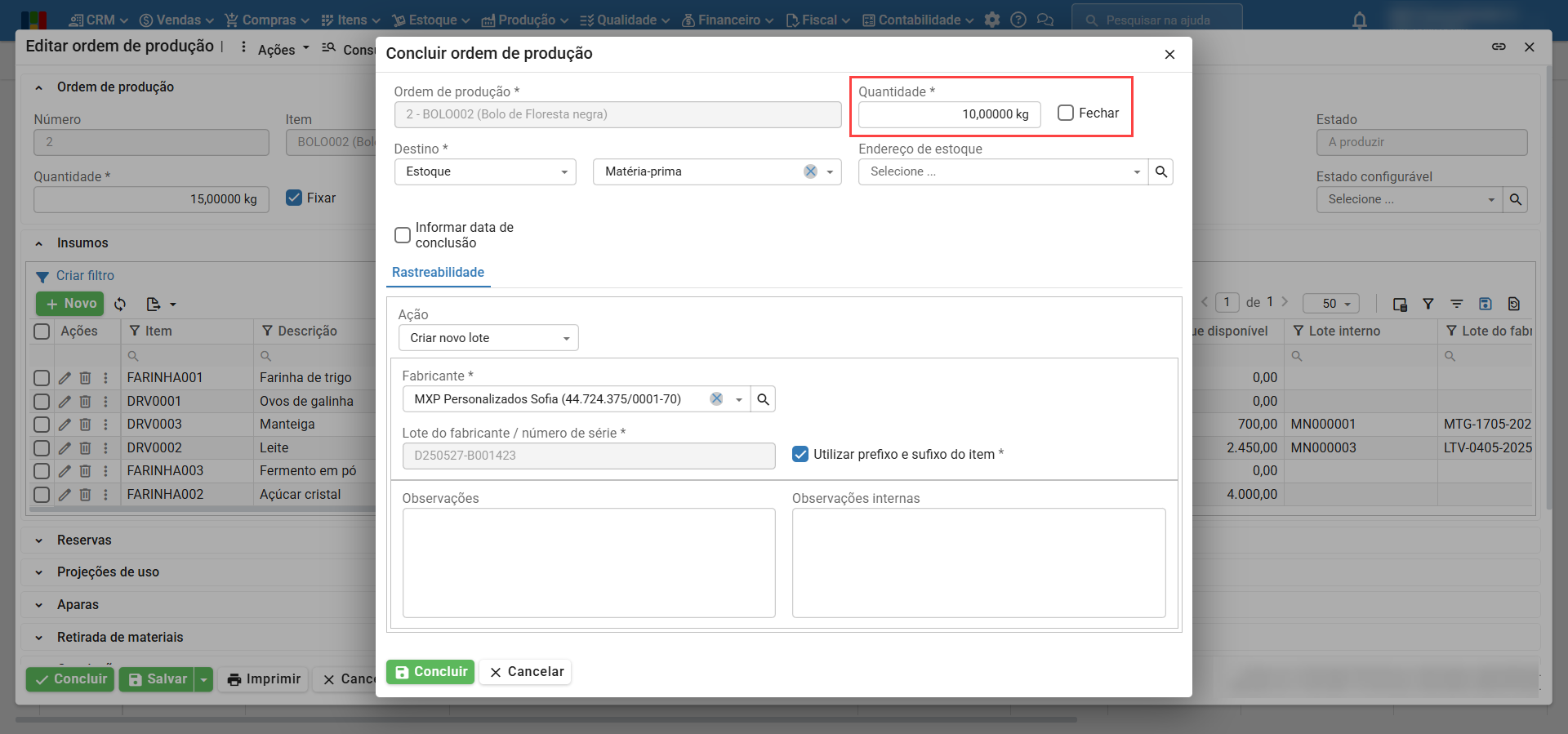This screenshot has width=1568, height=734.
Task: Open the settings gear in the top menu bar
Action: (x=992, y=20)
